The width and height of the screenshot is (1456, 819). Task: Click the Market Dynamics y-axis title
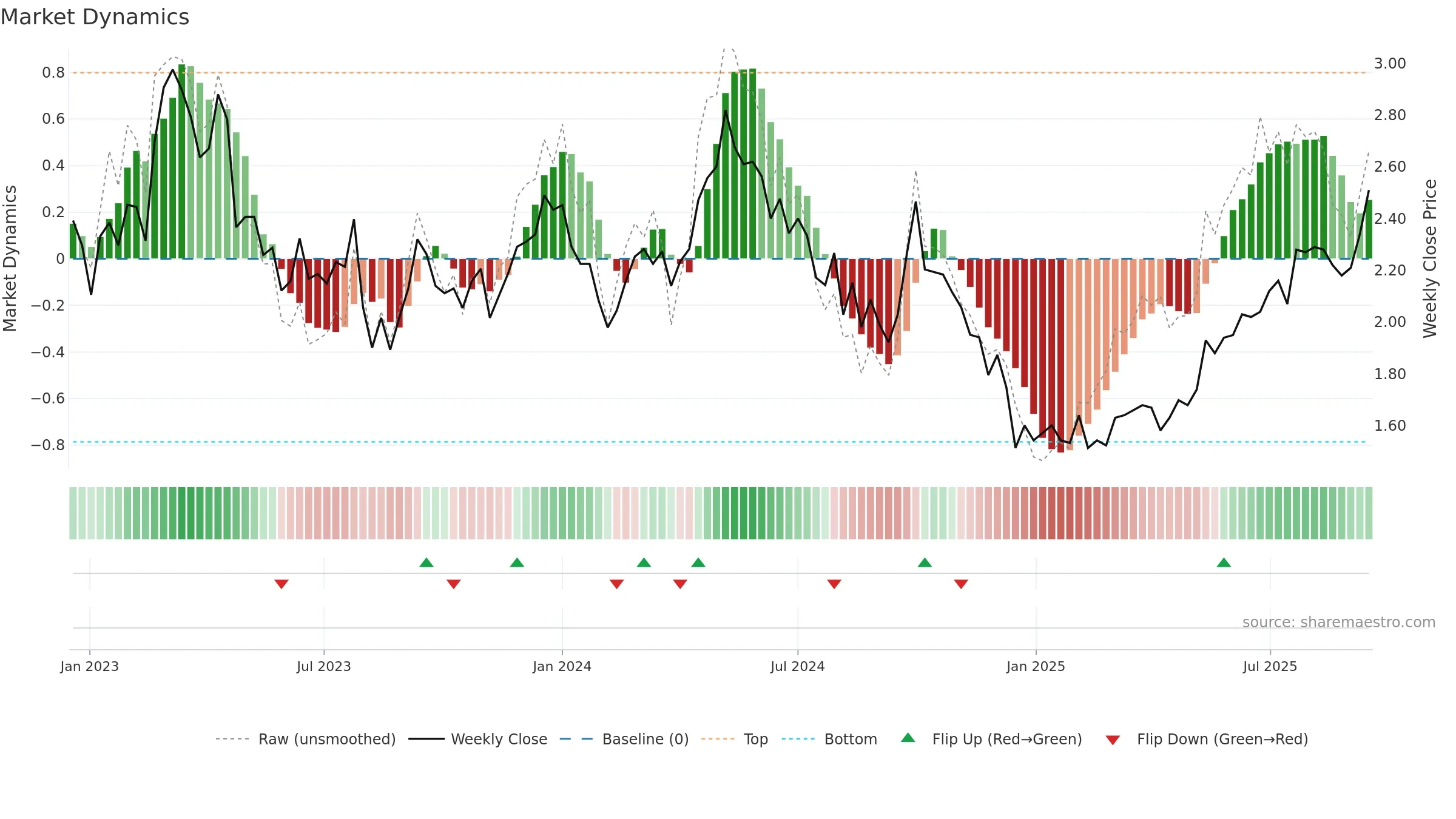(x=10, y=258)
